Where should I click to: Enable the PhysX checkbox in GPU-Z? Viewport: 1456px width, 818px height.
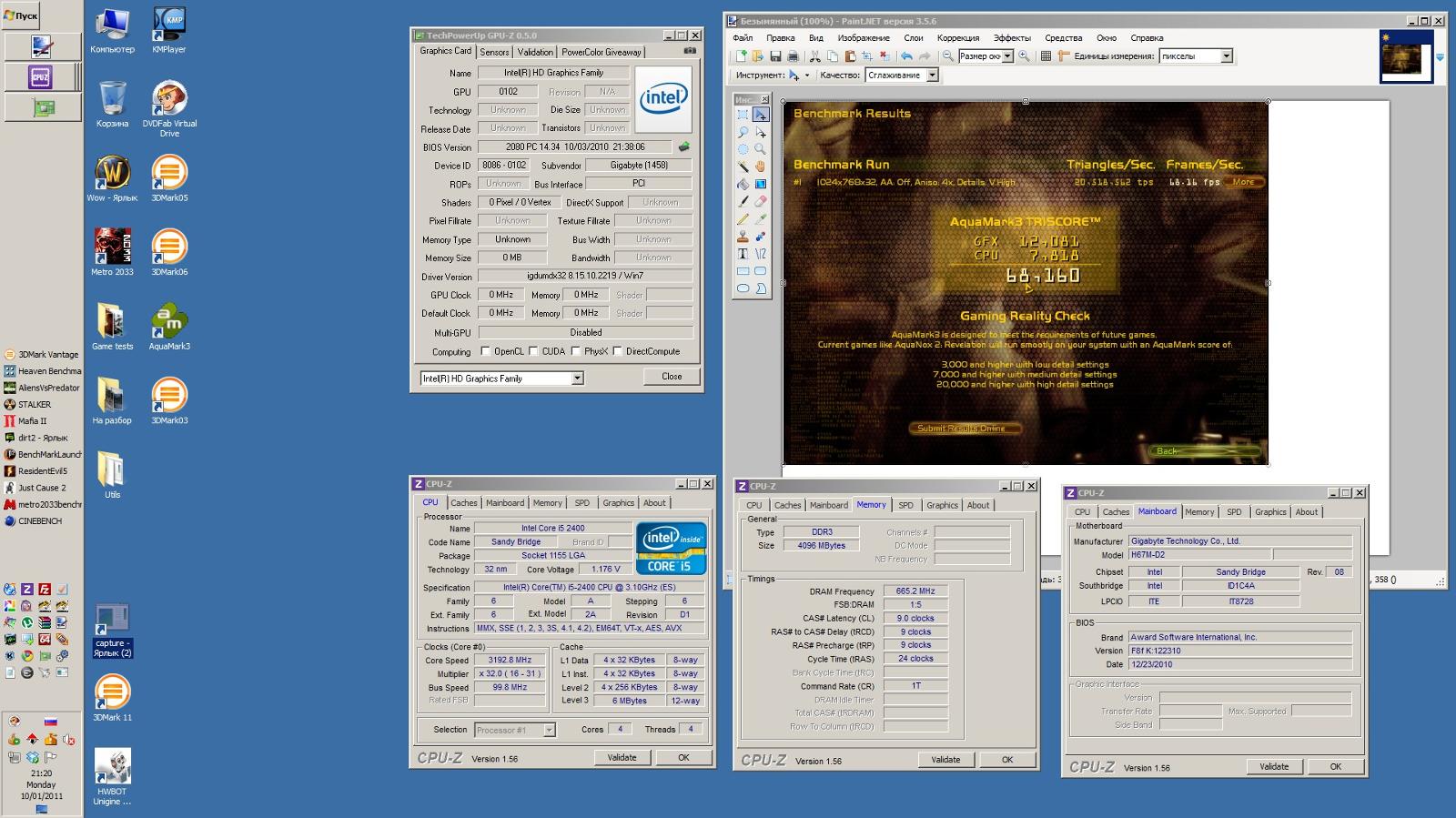coord(575,351)
